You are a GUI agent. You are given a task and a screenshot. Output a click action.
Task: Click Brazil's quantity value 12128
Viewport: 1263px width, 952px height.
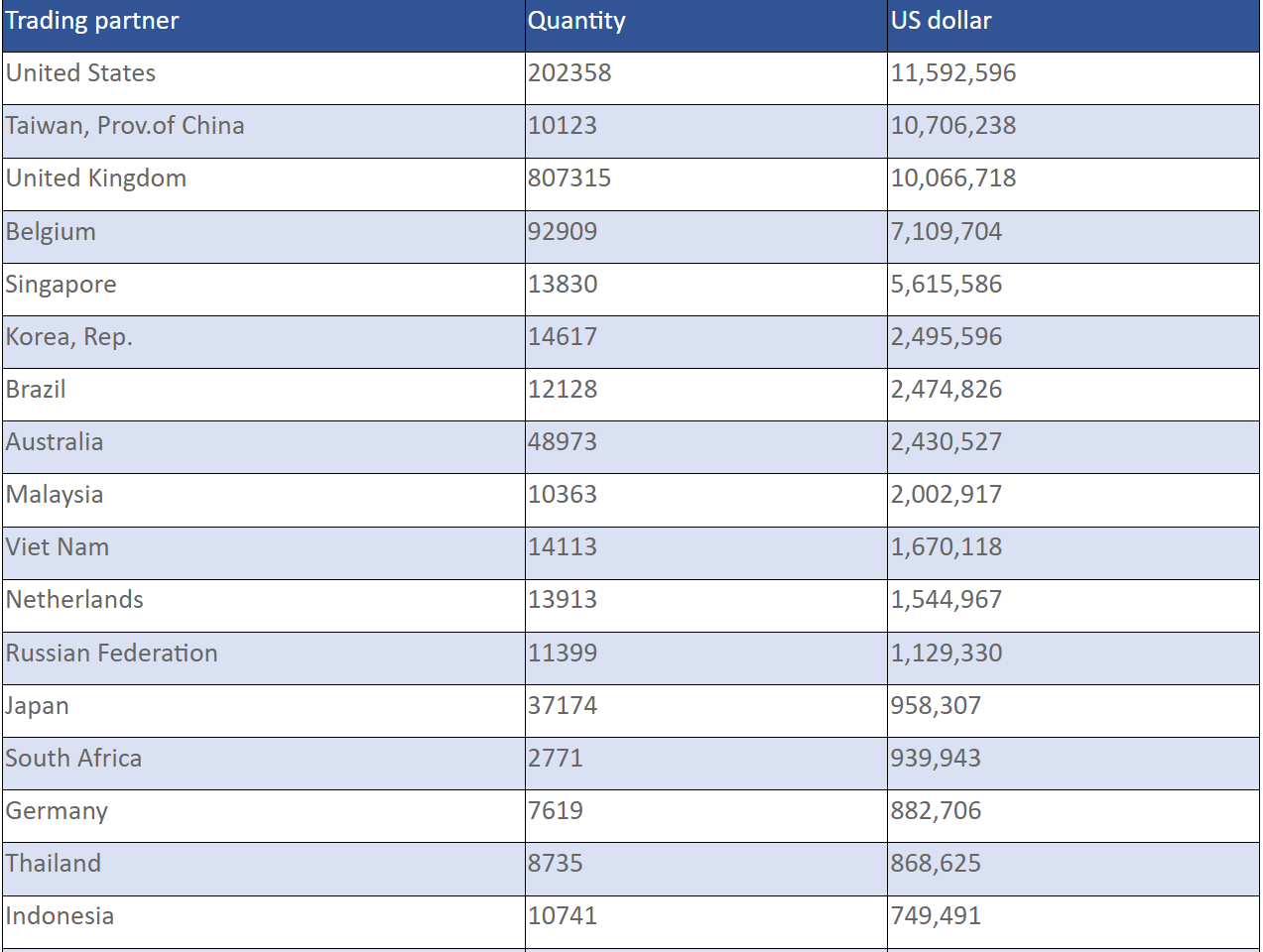pos(563,390)
